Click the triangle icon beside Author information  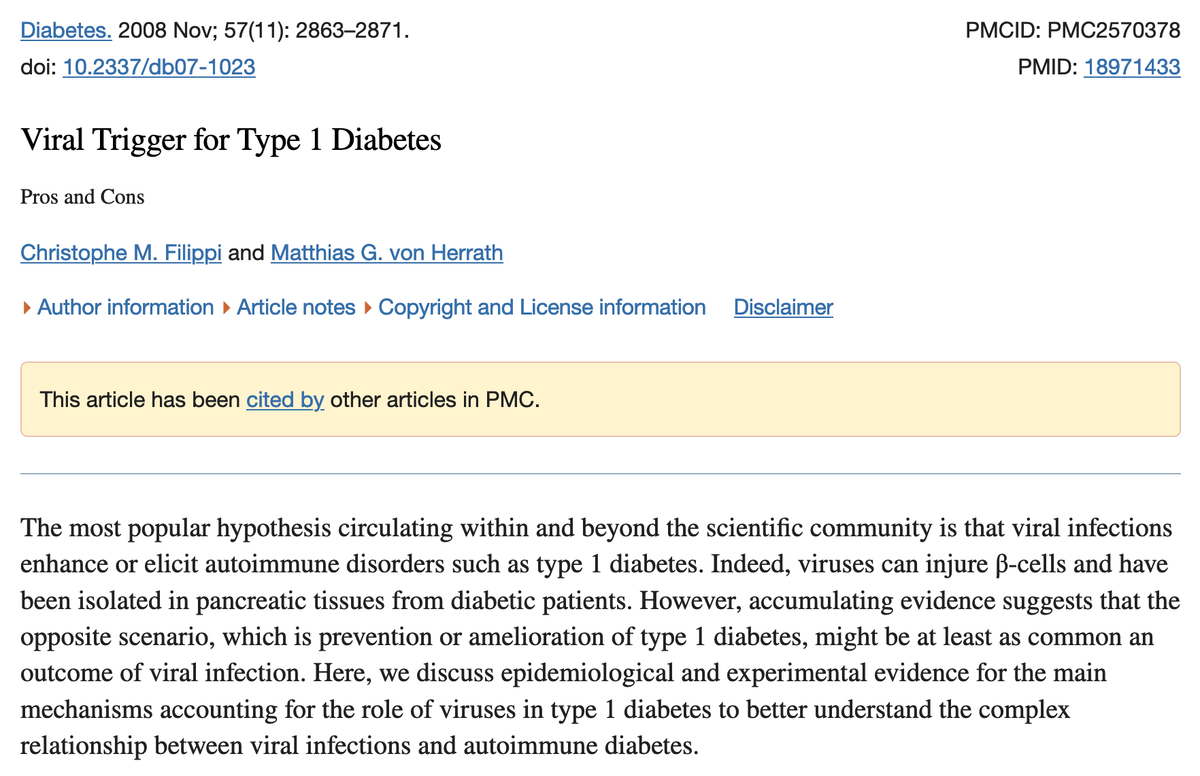26,308
